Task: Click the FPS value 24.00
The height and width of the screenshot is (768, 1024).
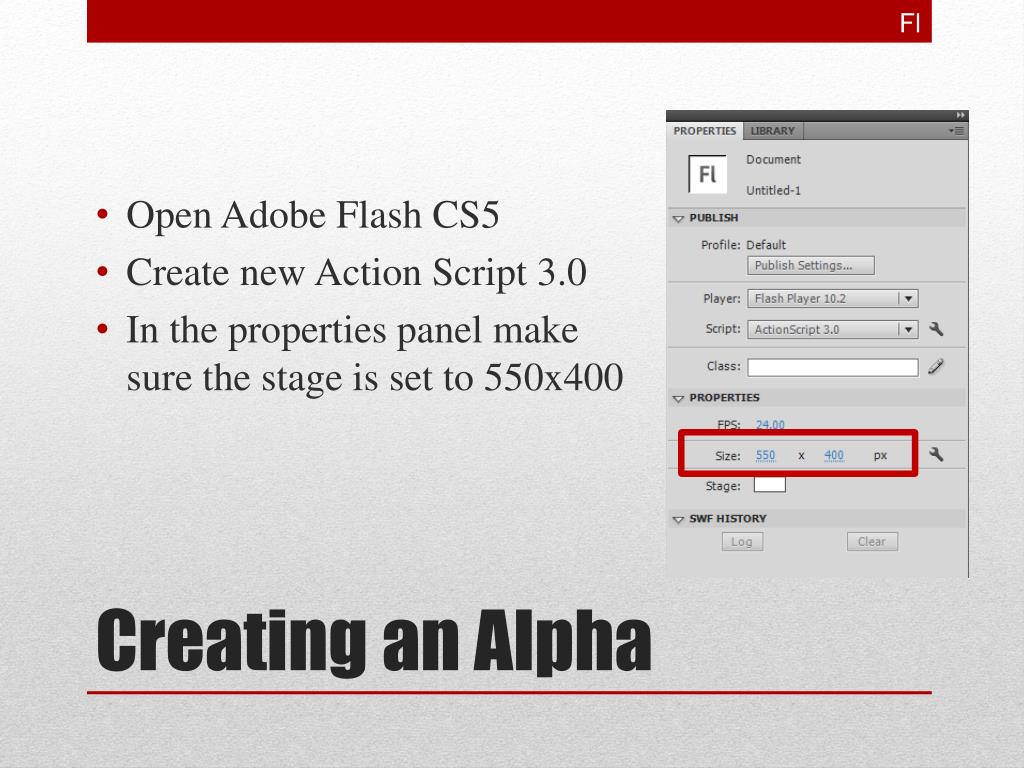Action: [770, 425]
